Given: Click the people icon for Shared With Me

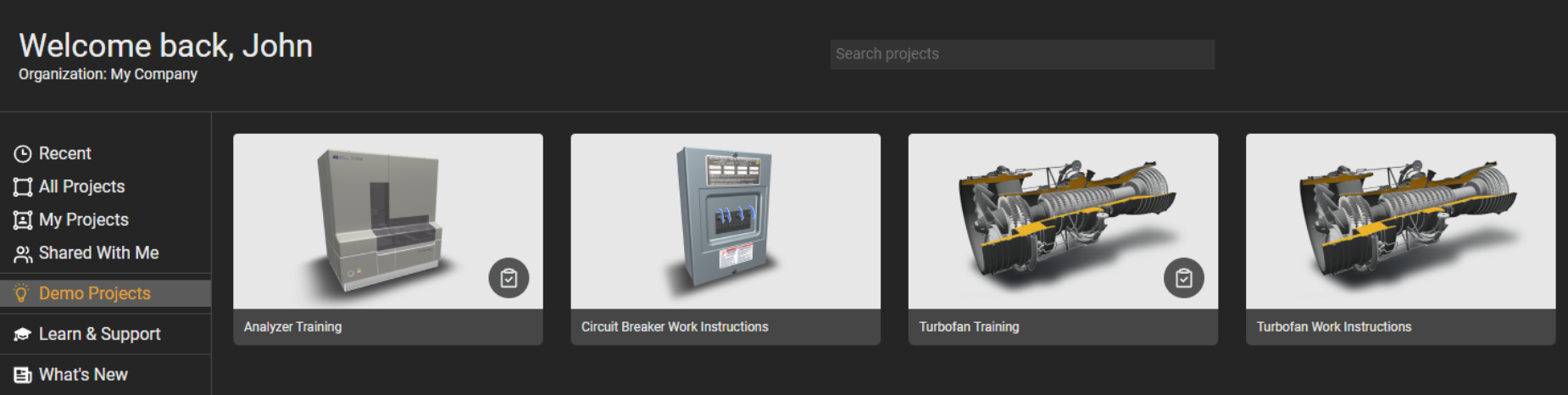Looking at the screenshot, I should [23, 253].
